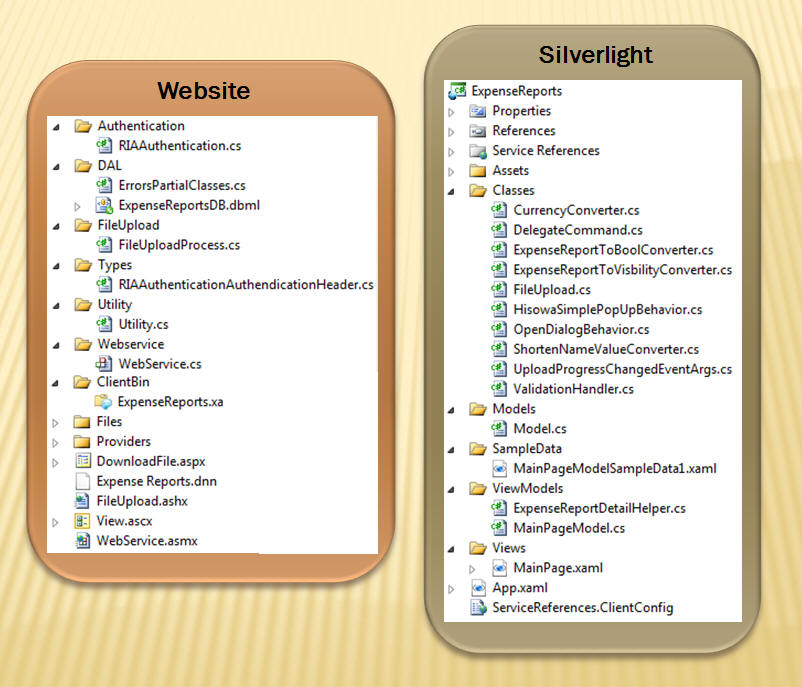
Task: Click the ValidationHandler.cs file icon
Action: click(x=499, y=389)
